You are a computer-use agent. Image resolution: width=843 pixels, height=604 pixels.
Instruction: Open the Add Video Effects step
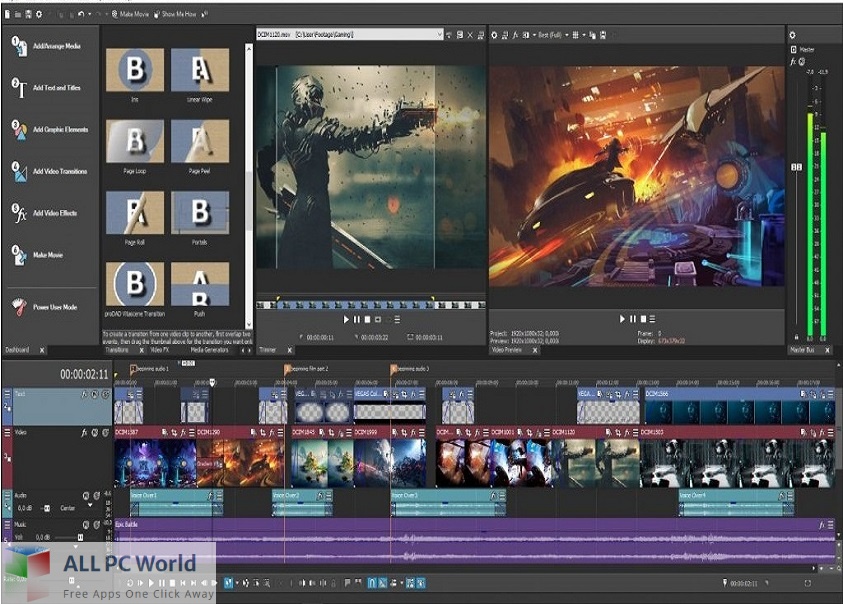coord(45,214)
